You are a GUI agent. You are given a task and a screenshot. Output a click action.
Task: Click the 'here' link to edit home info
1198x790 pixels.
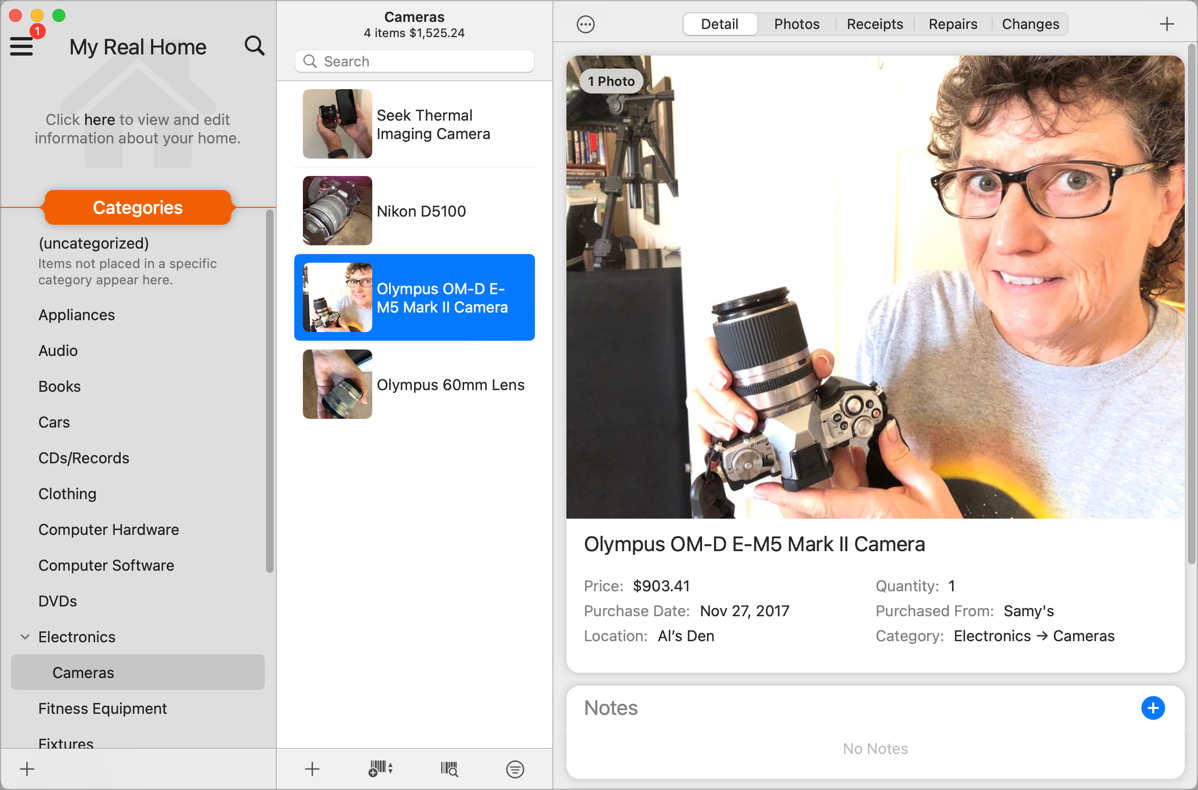[99, 120]
